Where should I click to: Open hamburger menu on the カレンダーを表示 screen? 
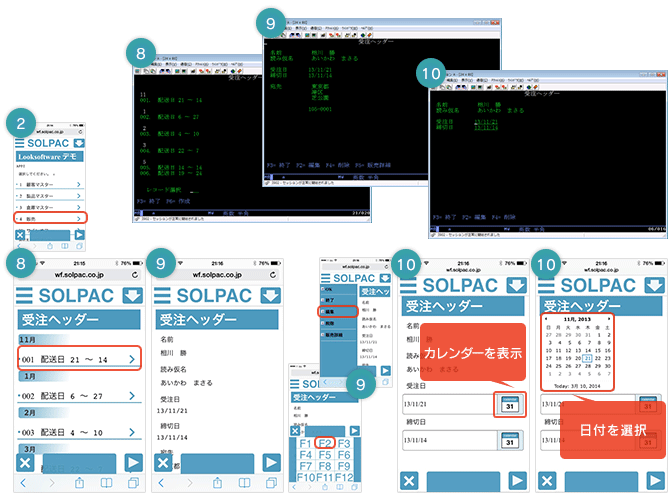pyautogui.click(x=408, y=285)
